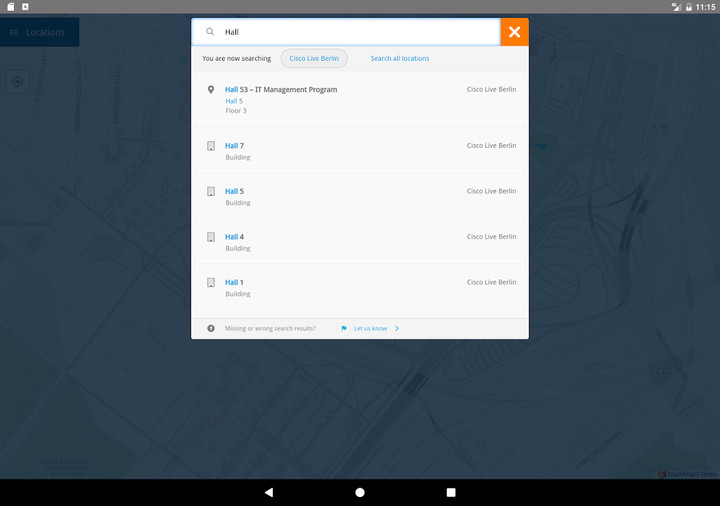
Task: Open the Let us know link
Action: coord(370,328)
